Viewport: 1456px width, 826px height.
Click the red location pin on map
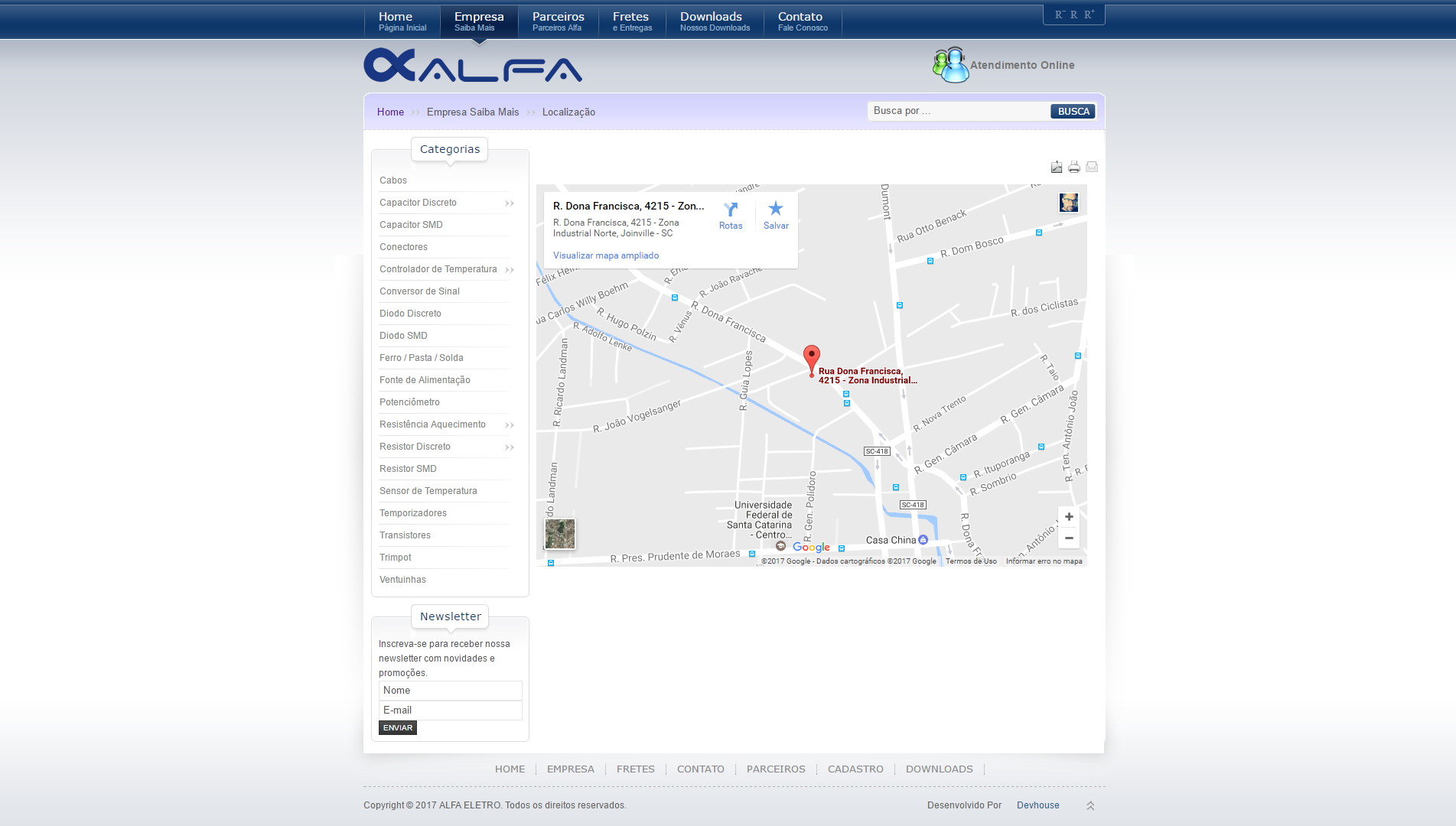pos(812,360)
